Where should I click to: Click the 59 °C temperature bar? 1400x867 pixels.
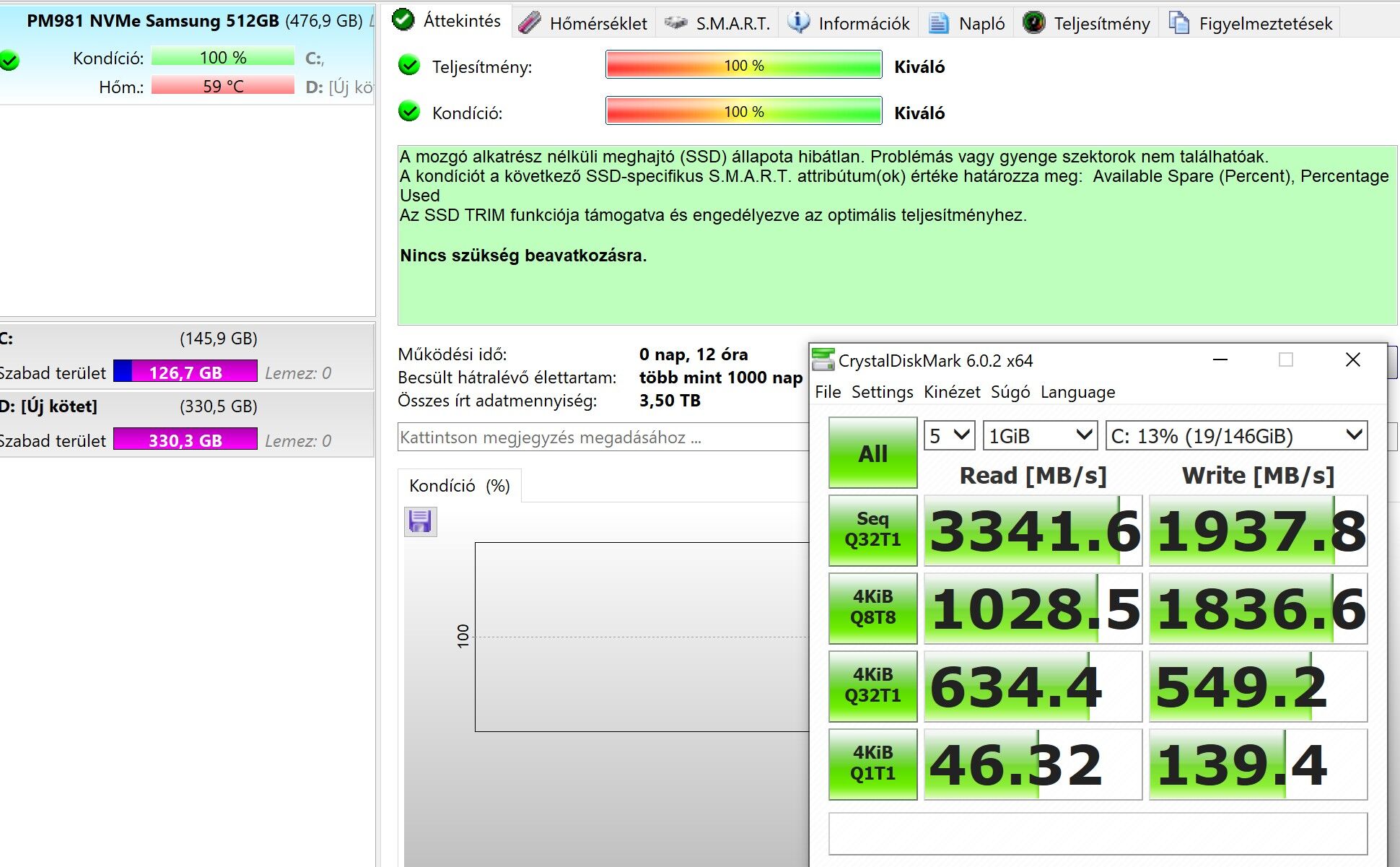(223, 86)
